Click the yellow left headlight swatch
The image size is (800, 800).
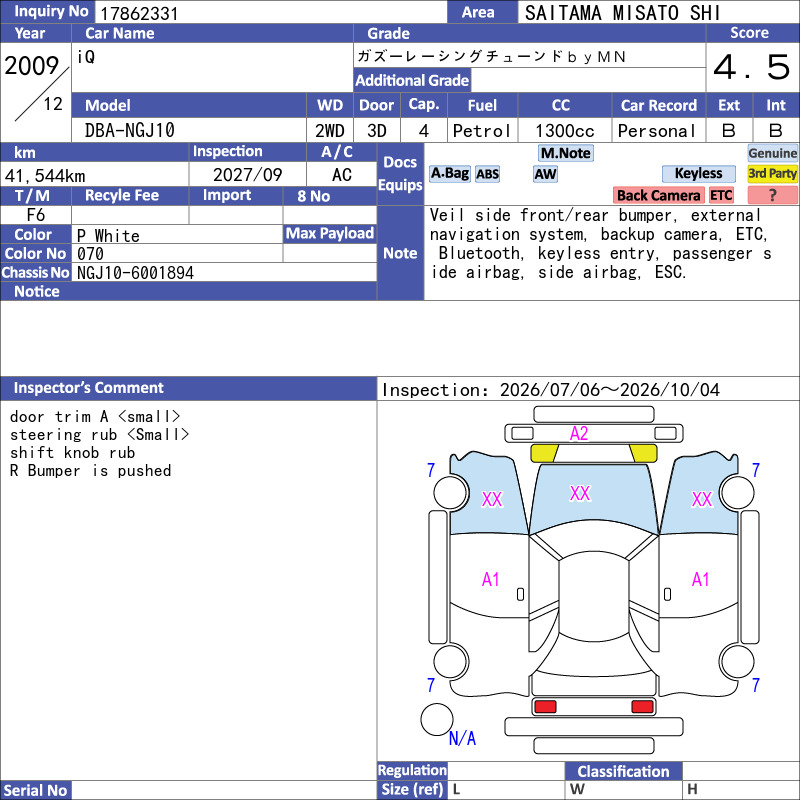pyautogui.click(x=544, y=453)
